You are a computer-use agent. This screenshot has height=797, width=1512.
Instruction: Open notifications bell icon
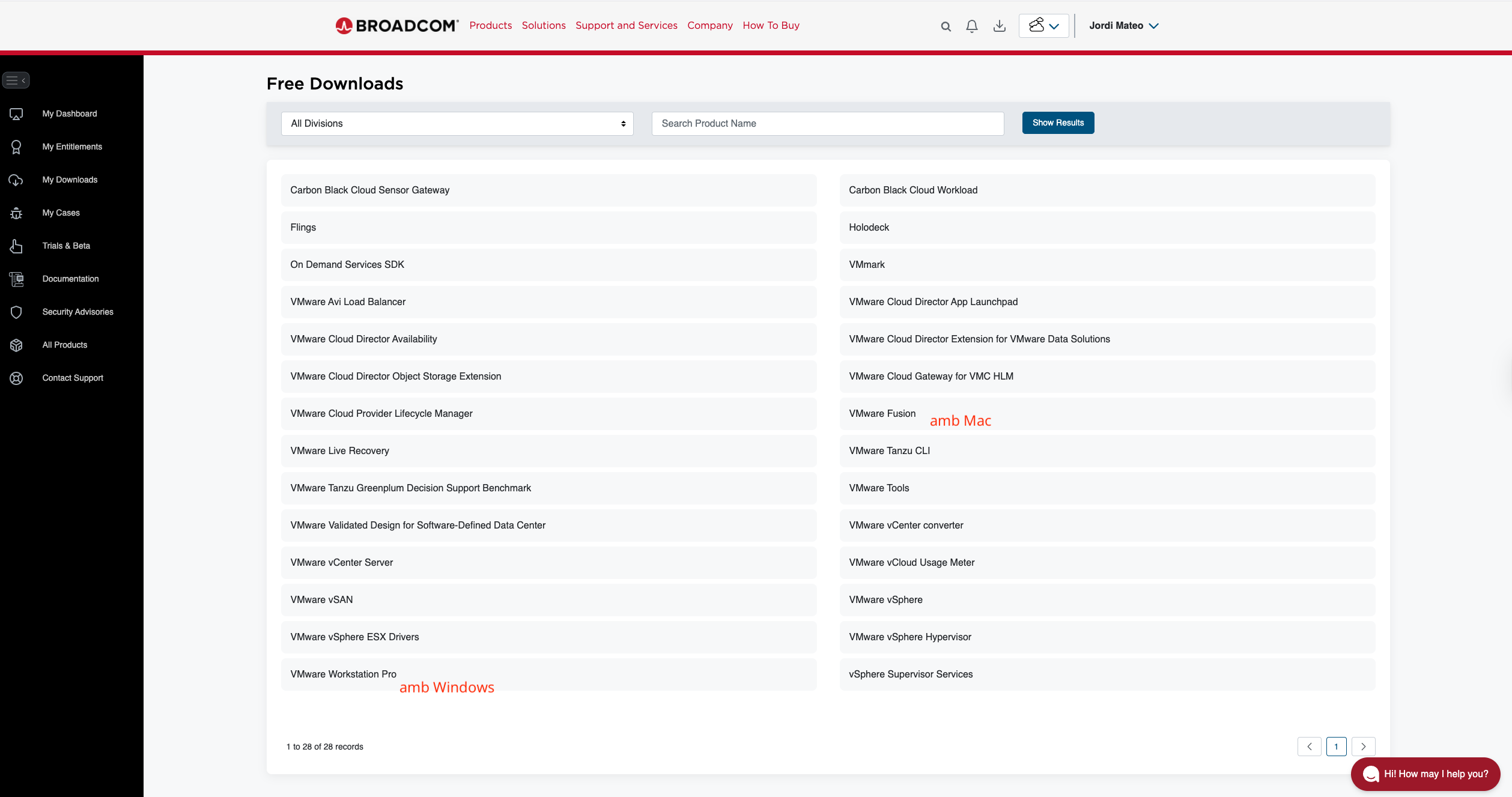[972, 26]
